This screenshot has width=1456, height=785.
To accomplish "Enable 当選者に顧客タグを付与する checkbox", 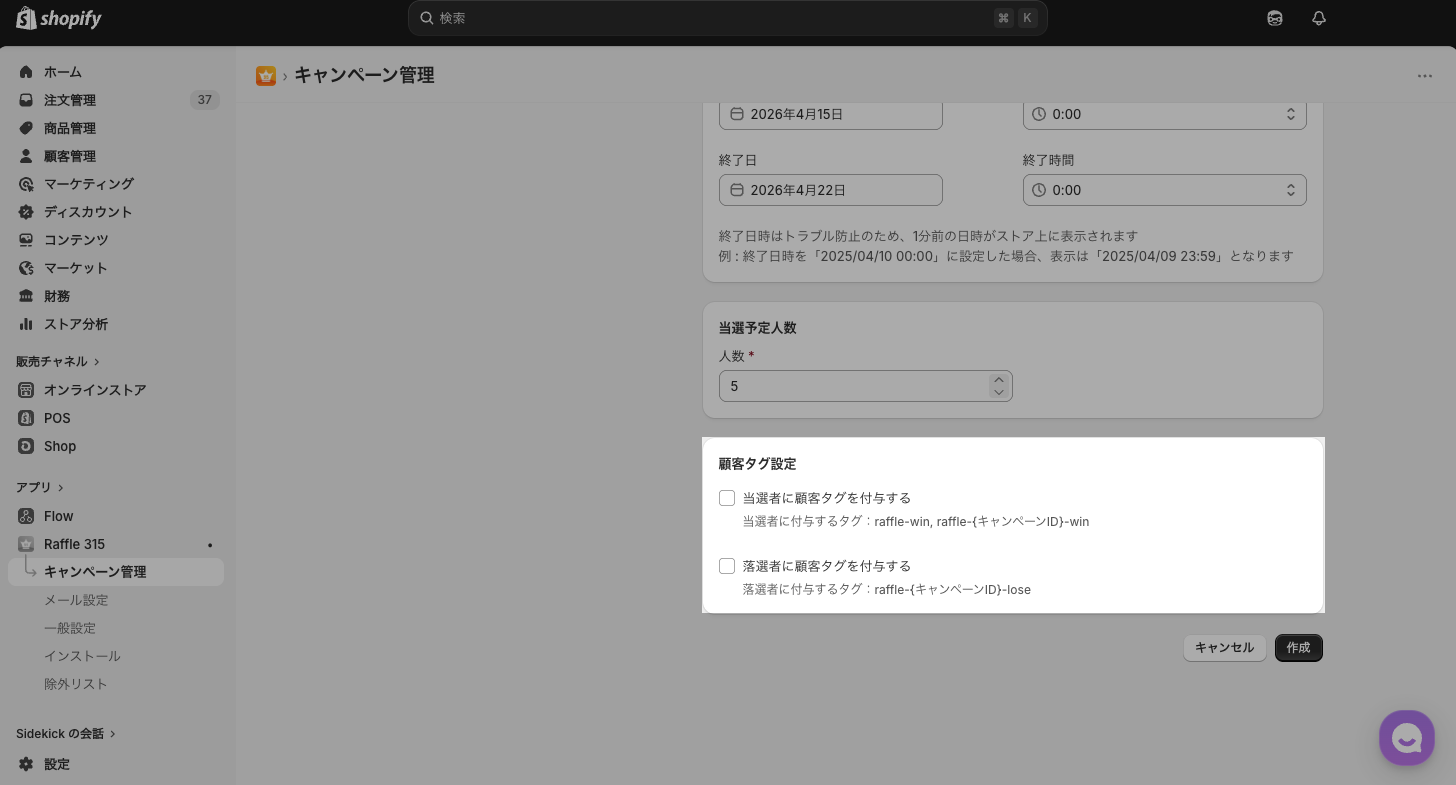I will tap(727, 498).
